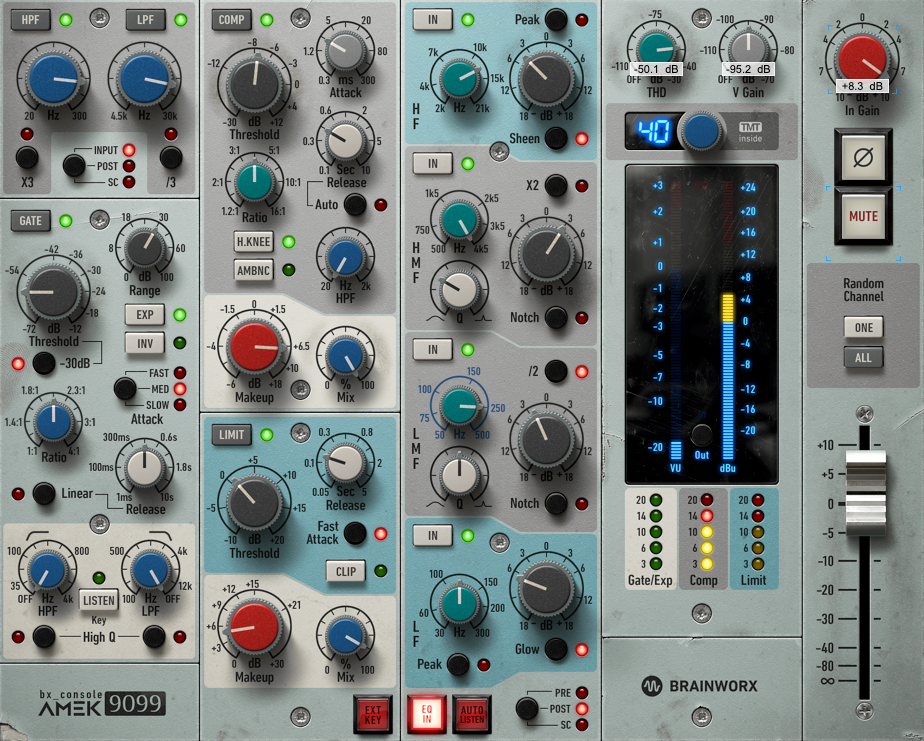Toggle the HF band IN button
Viewport: 924px width, 741px height.
coord(433,19)
